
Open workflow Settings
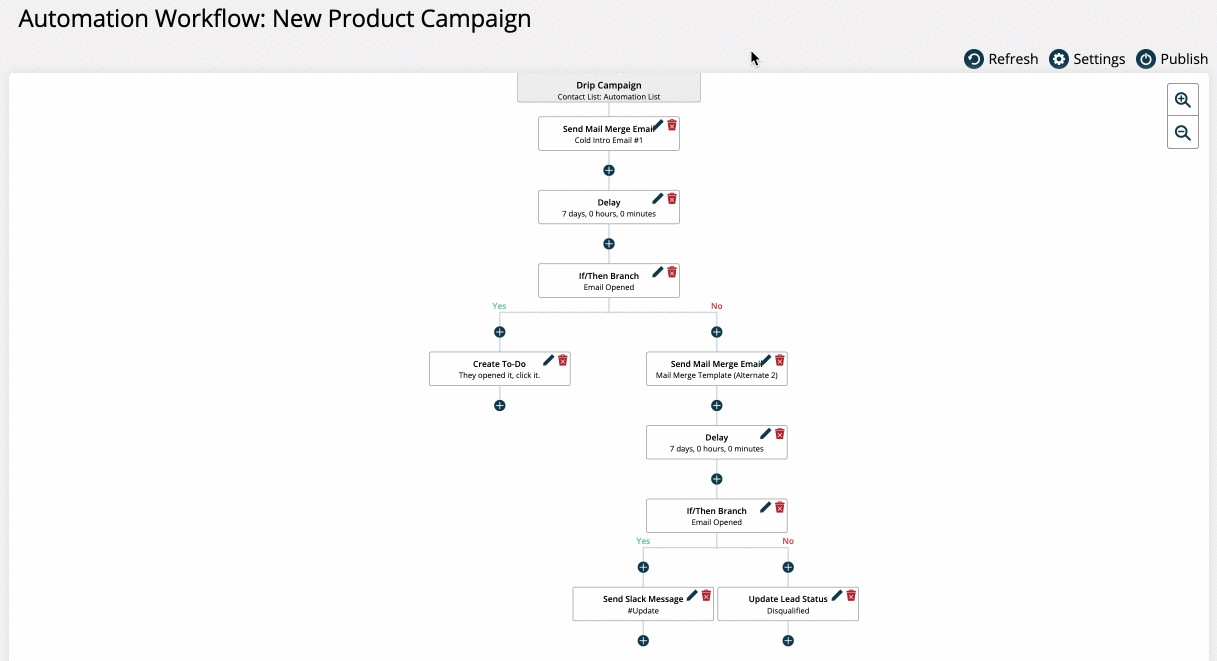click(x=1087, y=59)
